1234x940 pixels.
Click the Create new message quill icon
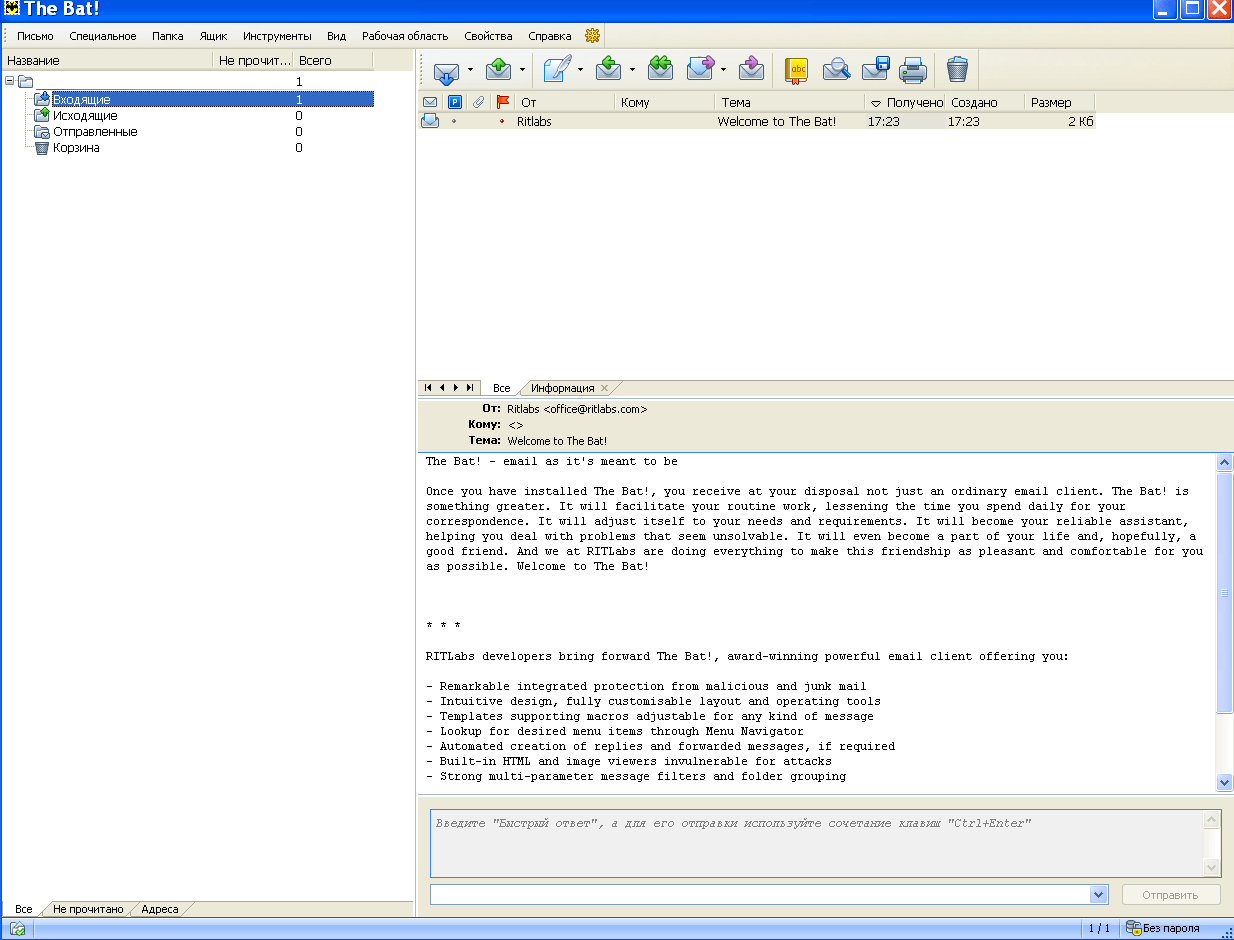tap(557, 70)
